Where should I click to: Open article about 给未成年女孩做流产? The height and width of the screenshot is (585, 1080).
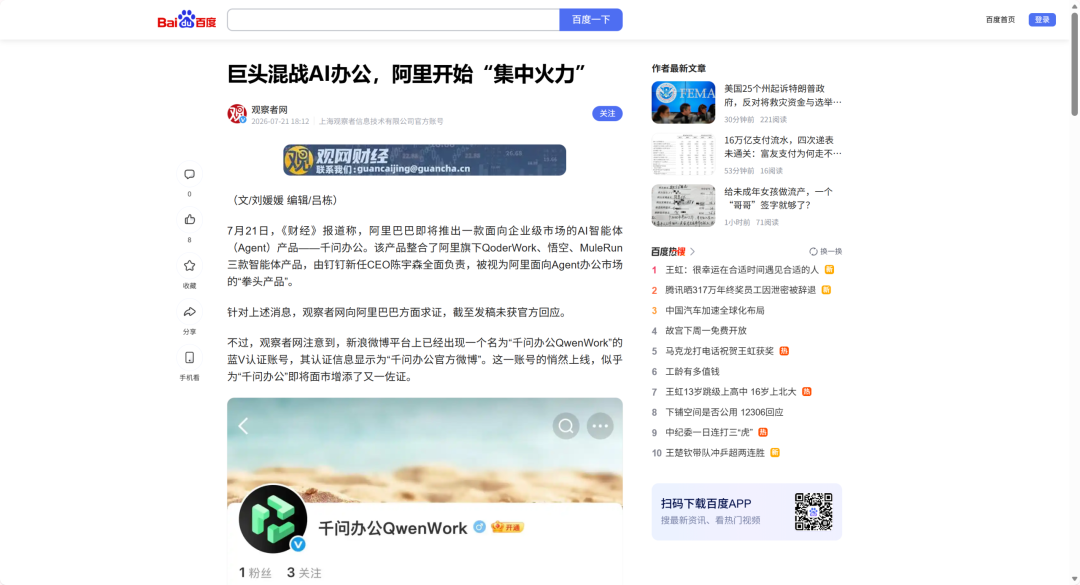pos(778,198)
